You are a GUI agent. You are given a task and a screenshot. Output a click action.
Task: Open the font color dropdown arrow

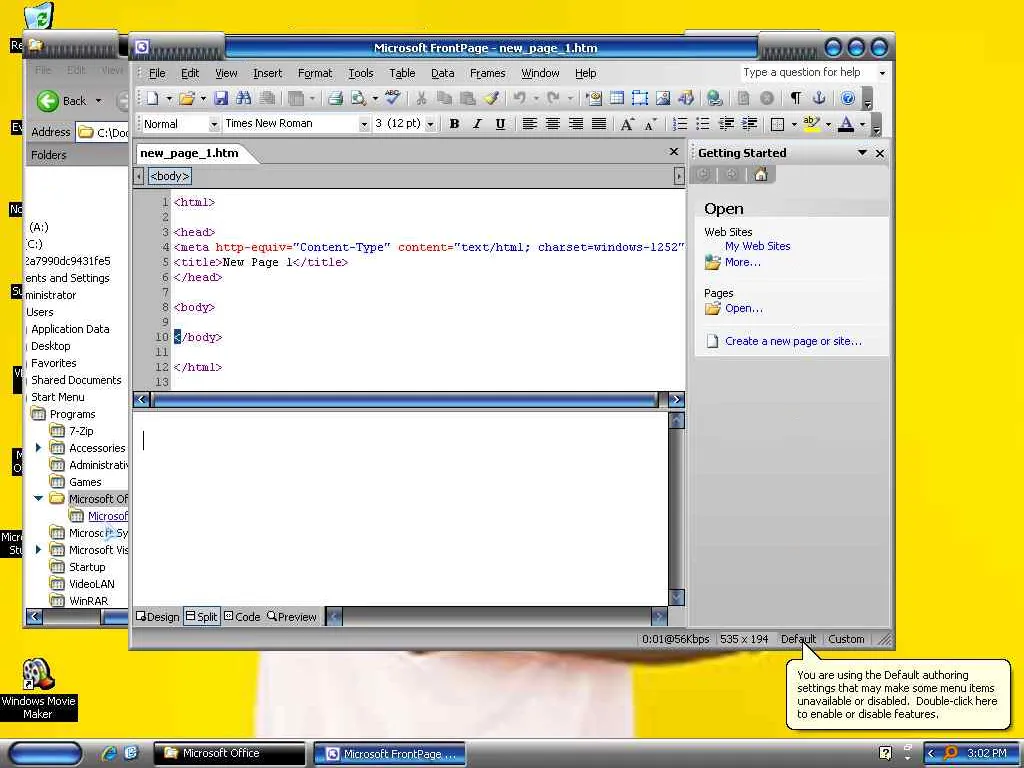pyautogui.click(x=863, y=124)
